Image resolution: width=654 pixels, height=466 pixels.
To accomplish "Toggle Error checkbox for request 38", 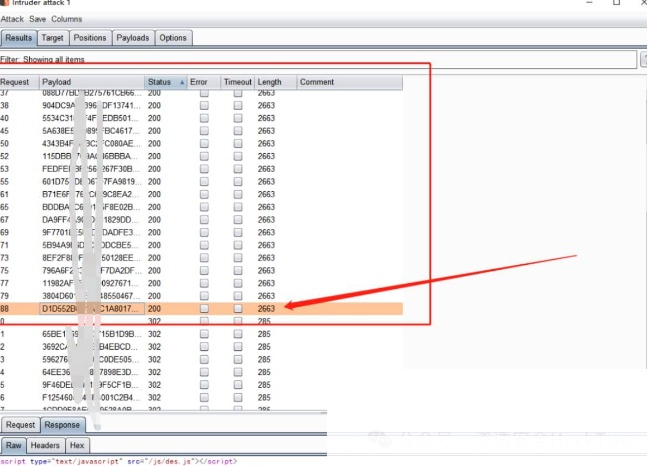I will click(204, 106).
